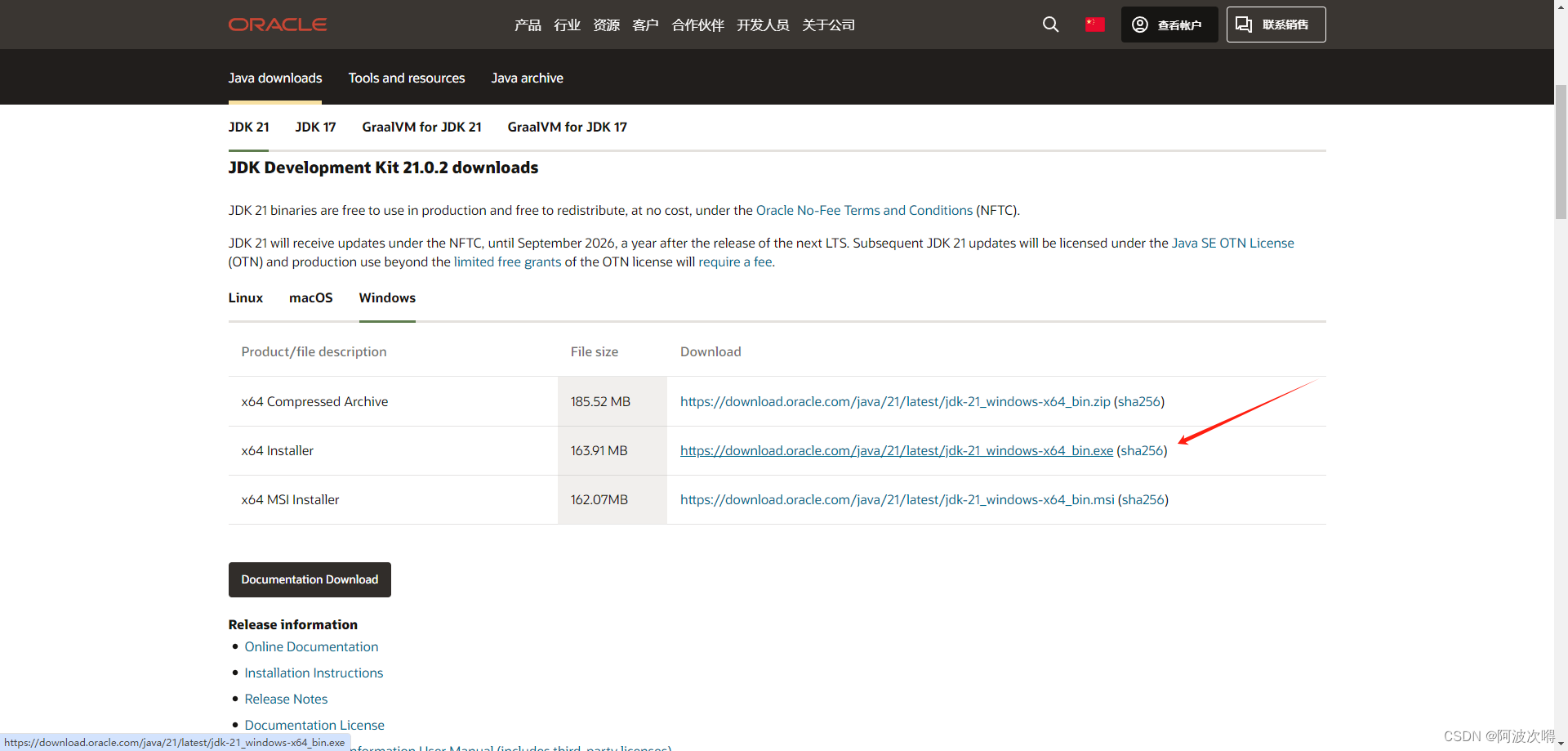This screenshot has width=1568, height=751.
Task: Click the Release information heading
Action: (293, 624)
